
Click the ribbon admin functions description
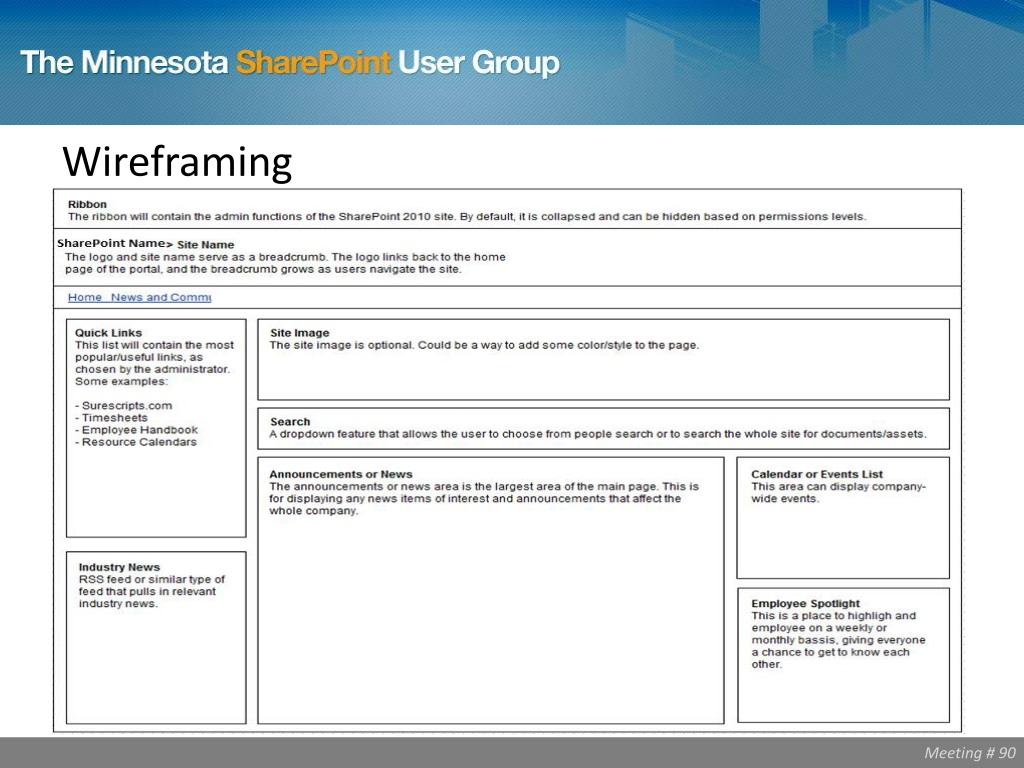(x=467, y=217)
